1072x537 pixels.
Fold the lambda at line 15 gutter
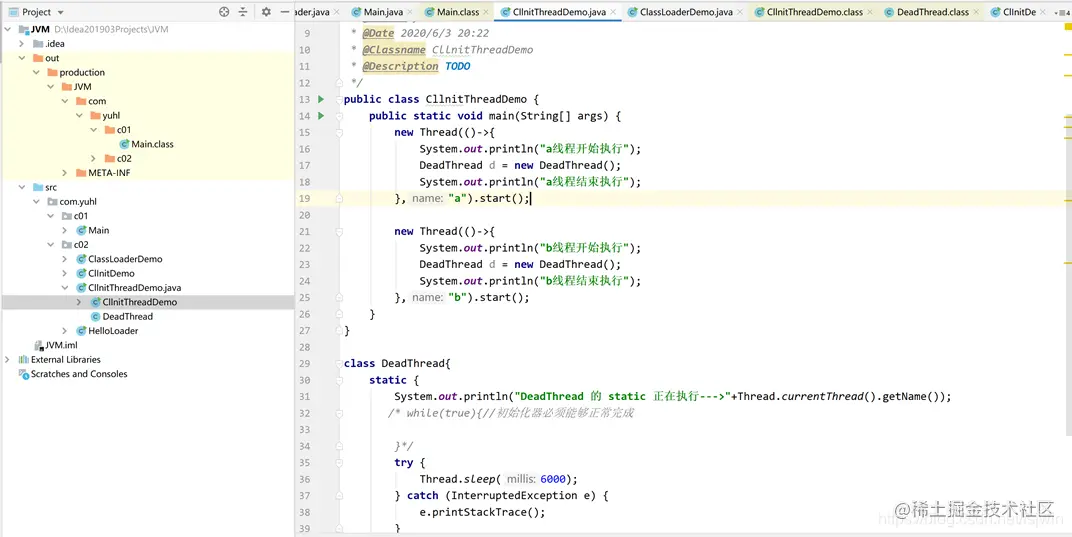click(338, 132)
